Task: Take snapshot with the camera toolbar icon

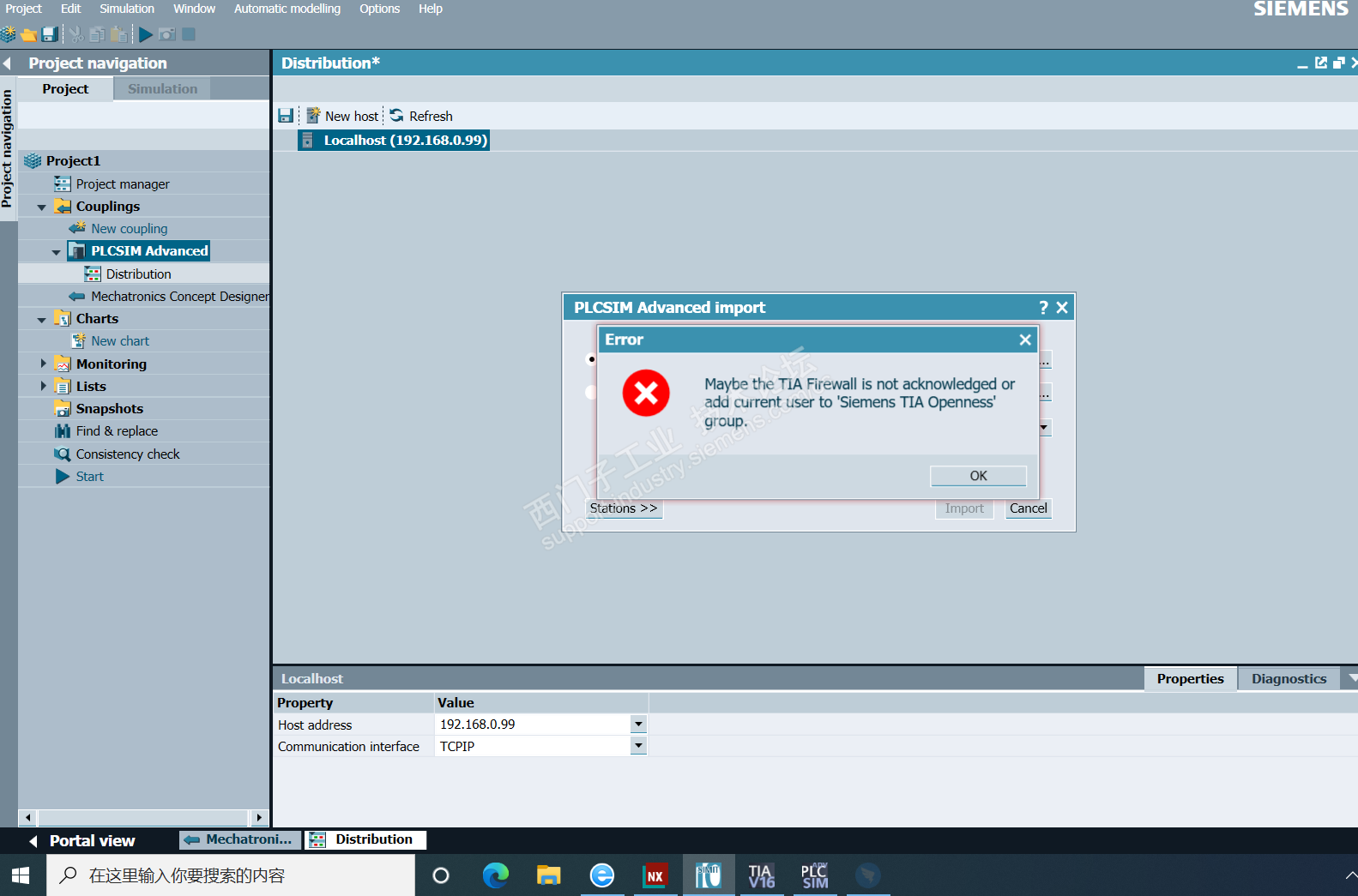Action: click(x=167, y=34)
